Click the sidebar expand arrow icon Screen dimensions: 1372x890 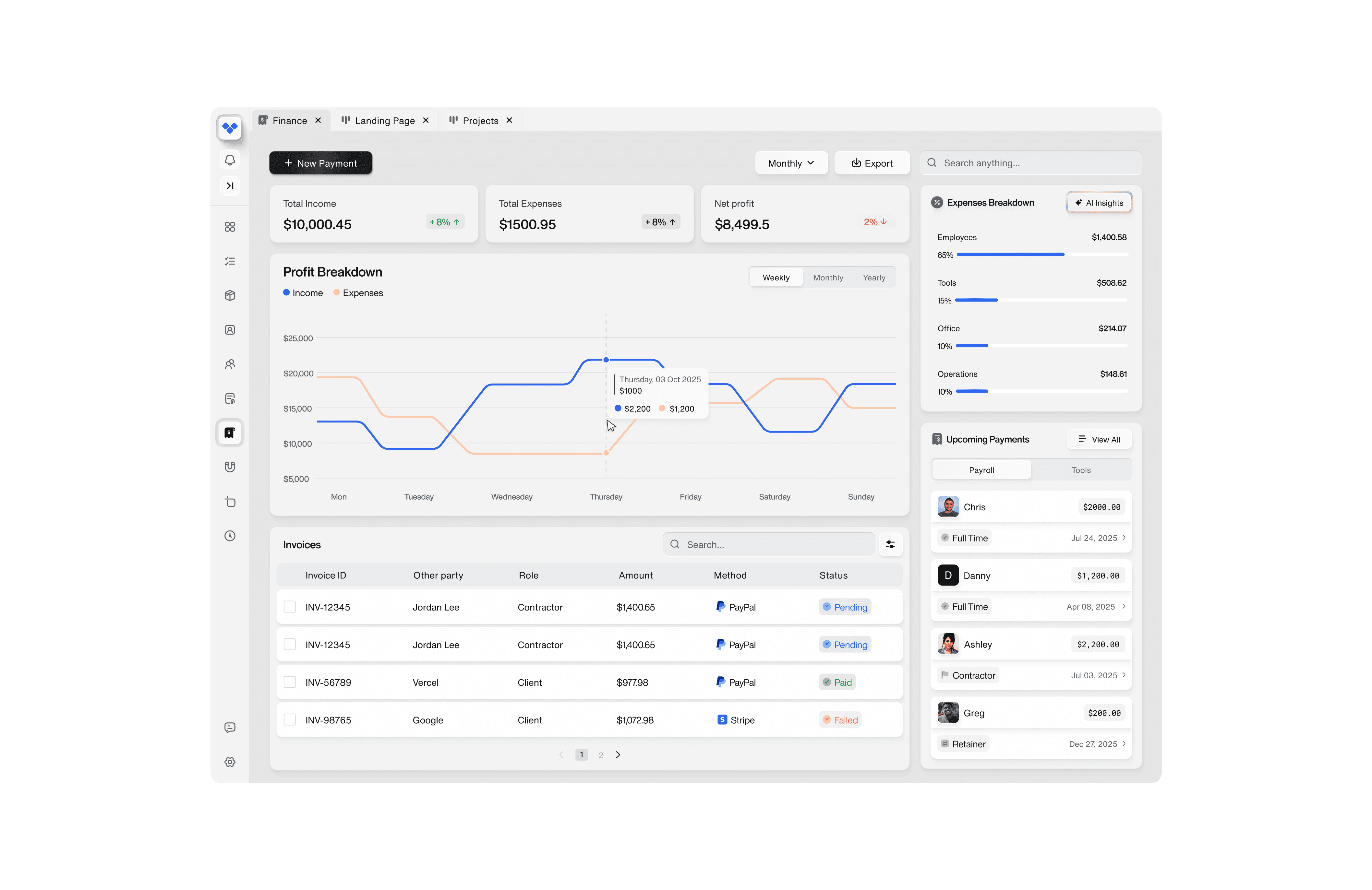click(229, 185)
